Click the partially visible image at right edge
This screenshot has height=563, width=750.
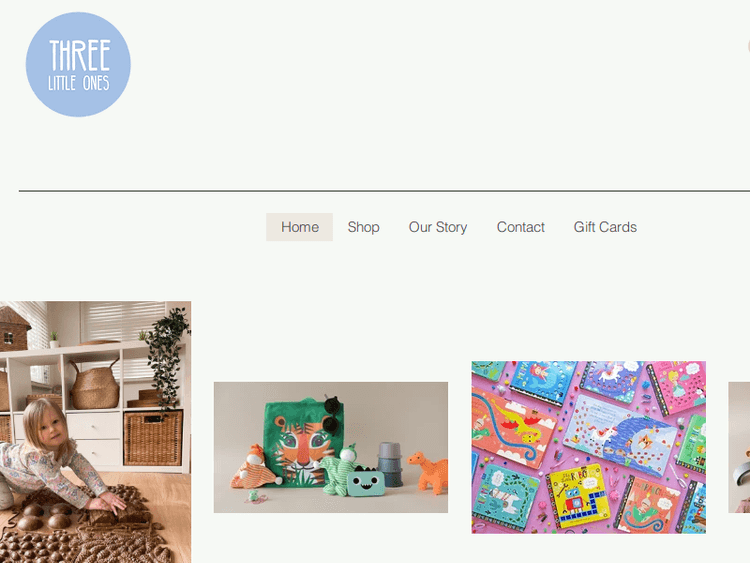pyautogui.click(x=739, y=447)
